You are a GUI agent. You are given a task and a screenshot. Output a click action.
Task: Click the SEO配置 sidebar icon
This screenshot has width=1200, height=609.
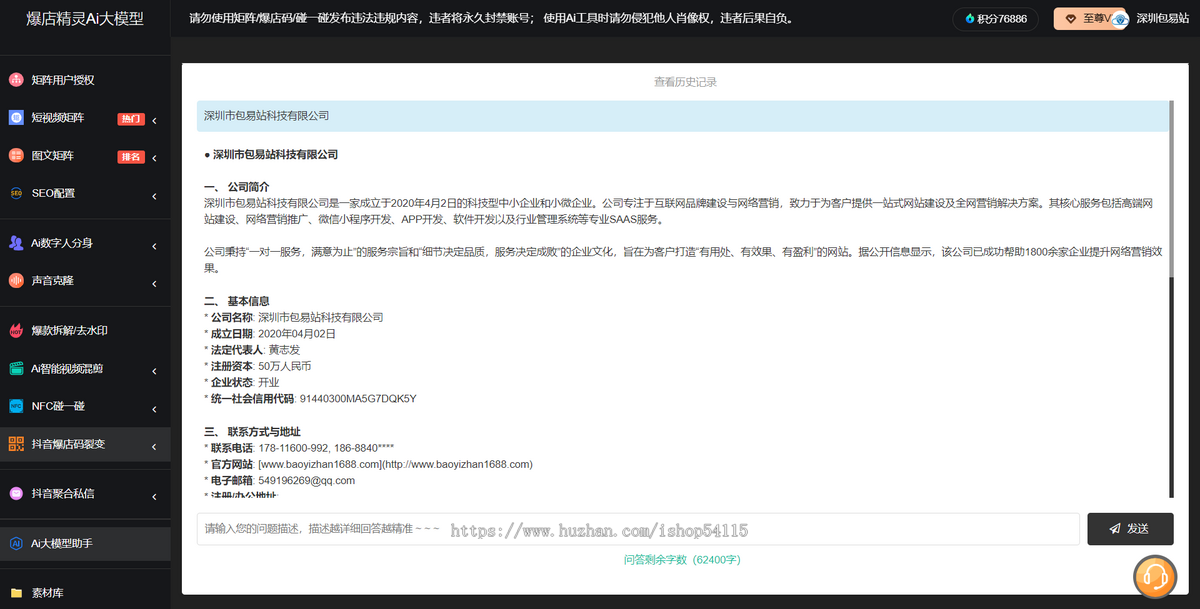[16, 193]
